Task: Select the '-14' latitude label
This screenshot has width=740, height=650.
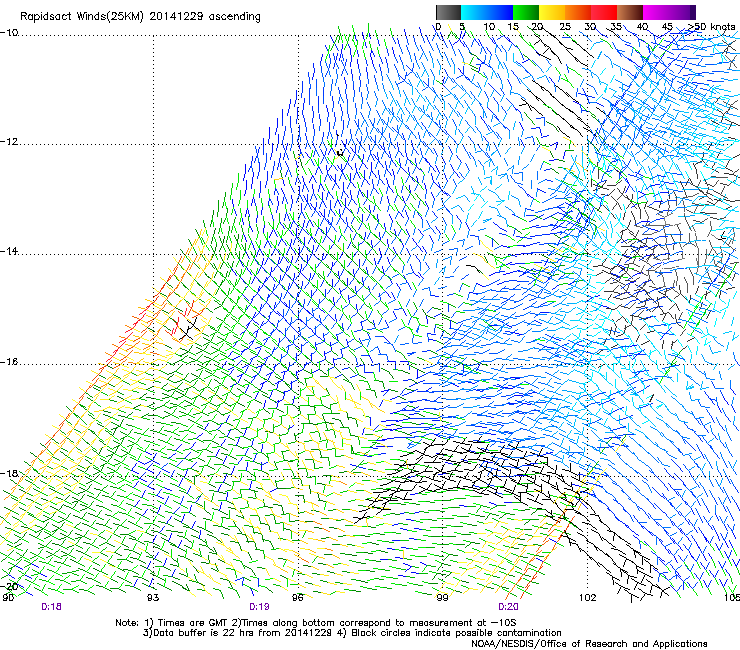Action: [x=9, y=251]
